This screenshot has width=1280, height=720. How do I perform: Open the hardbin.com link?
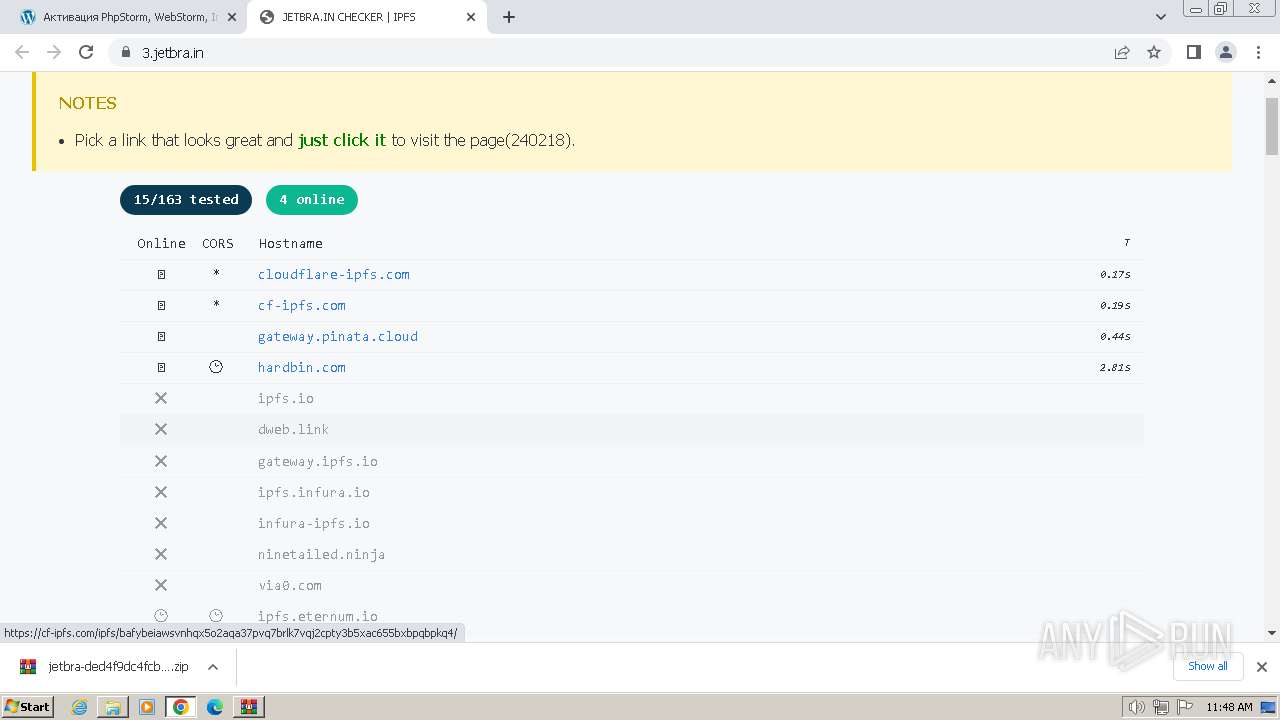[302, 367]
